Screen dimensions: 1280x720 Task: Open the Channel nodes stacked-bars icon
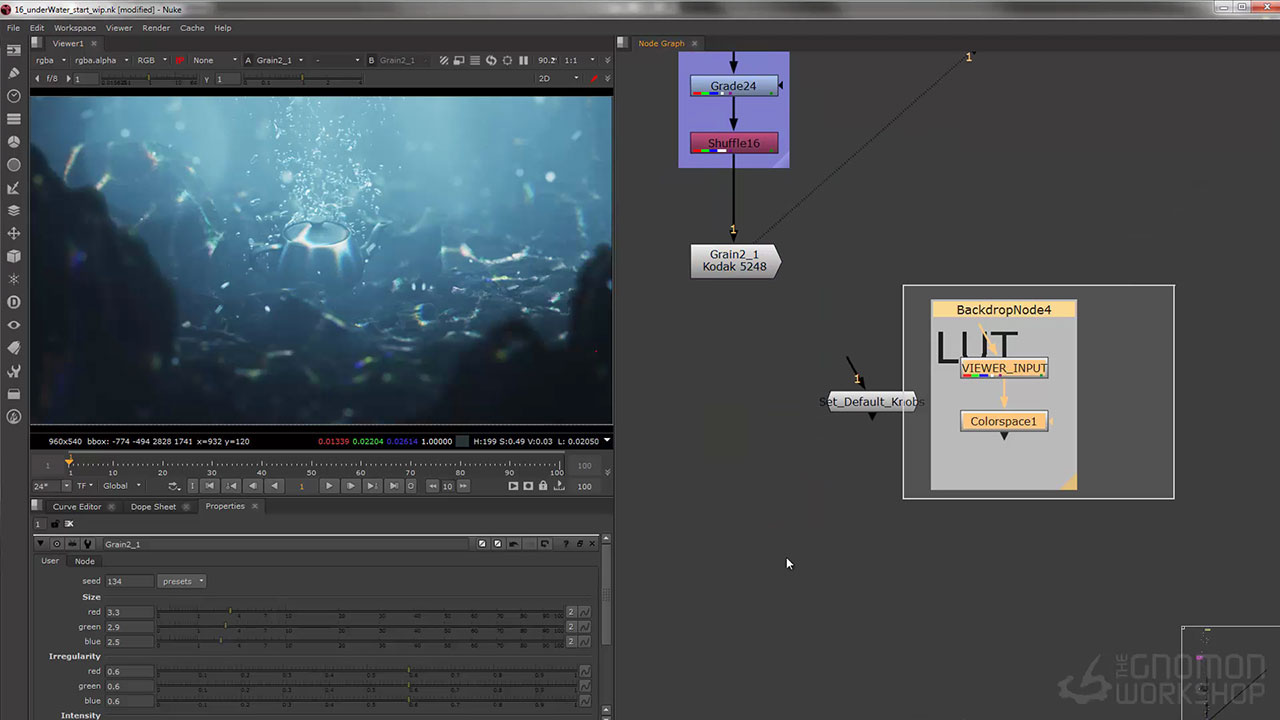point(14,119)
